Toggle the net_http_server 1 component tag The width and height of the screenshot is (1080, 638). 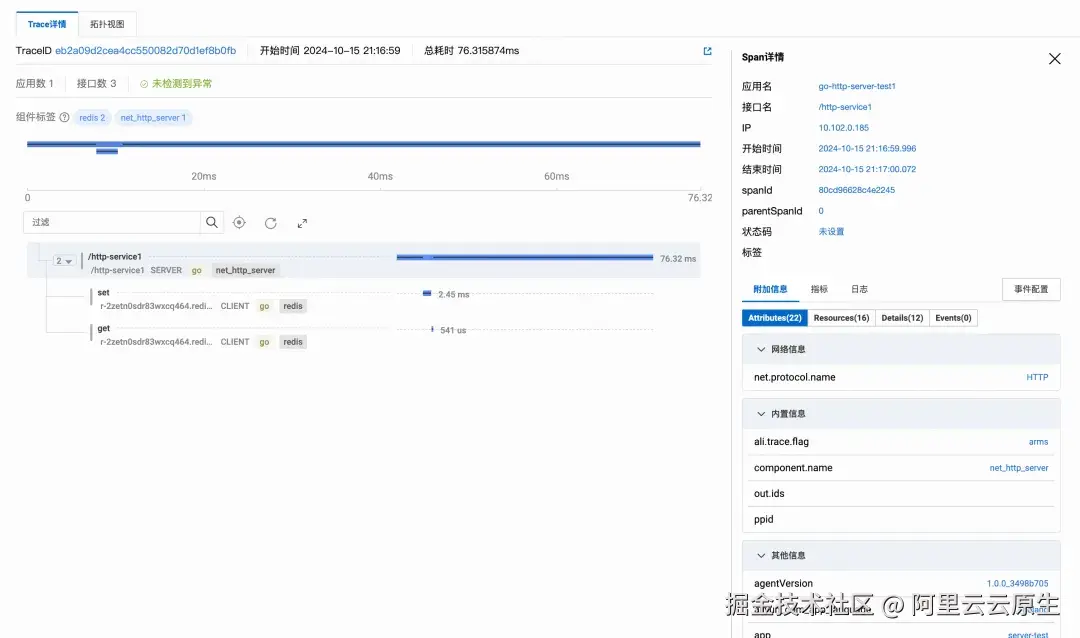pos(153,117)
